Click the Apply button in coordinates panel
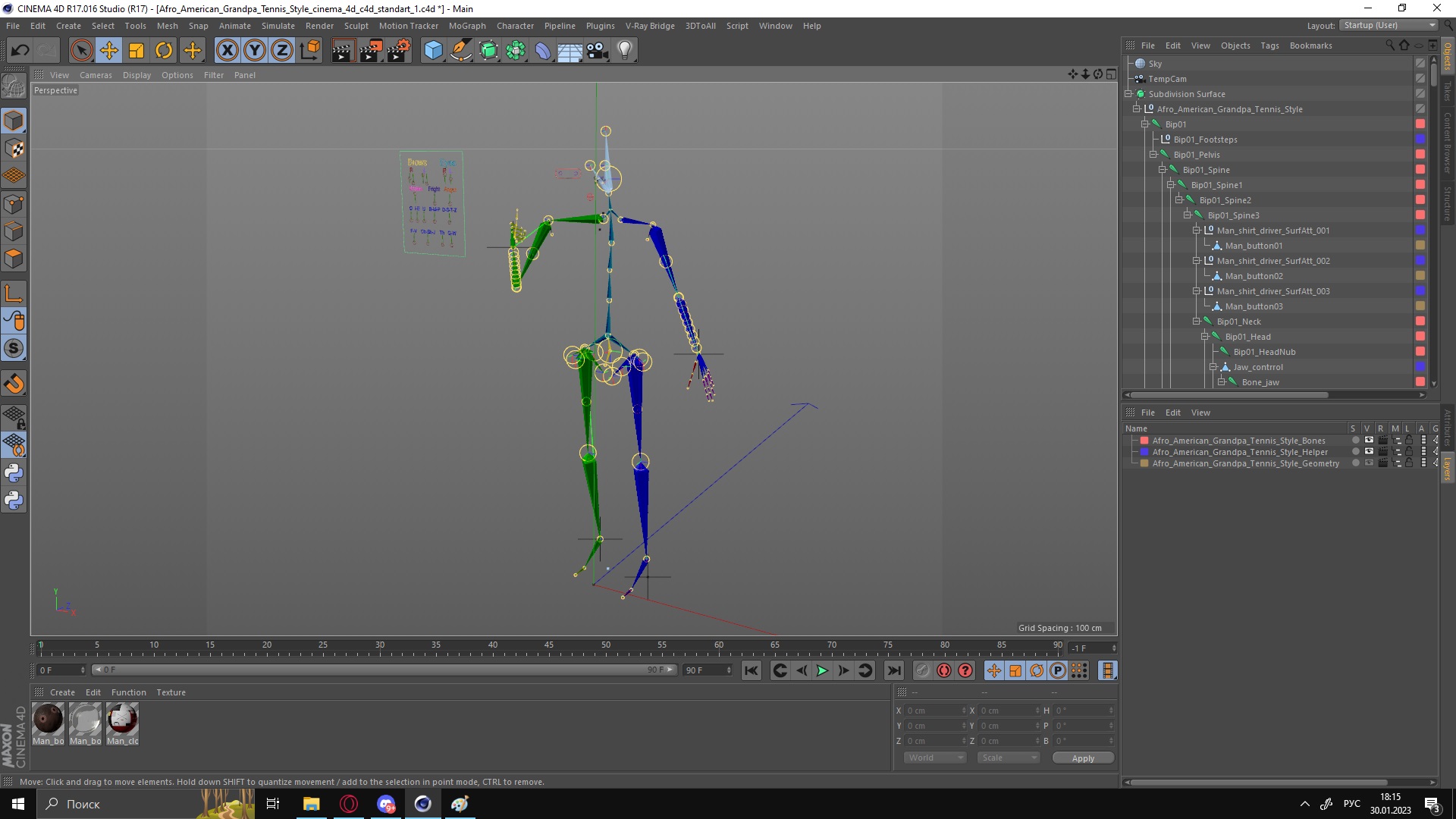 [x=1082, y=757]
